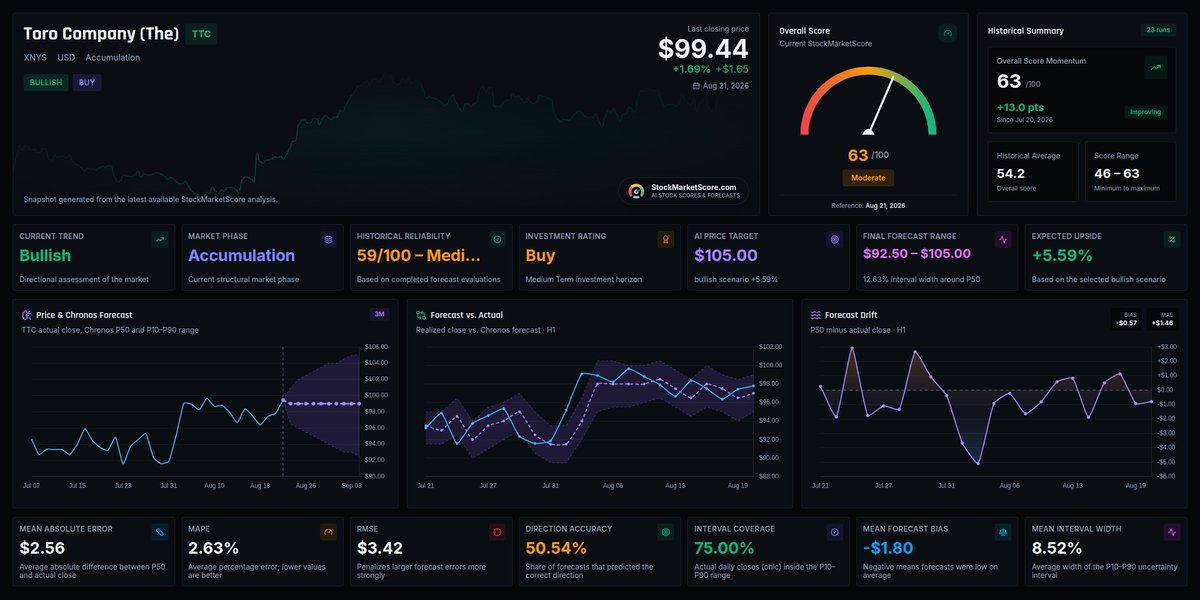Click the Mean Absolute Error card icon
The width and height of the screenshot is (1200, 600).
coord(159,532)
